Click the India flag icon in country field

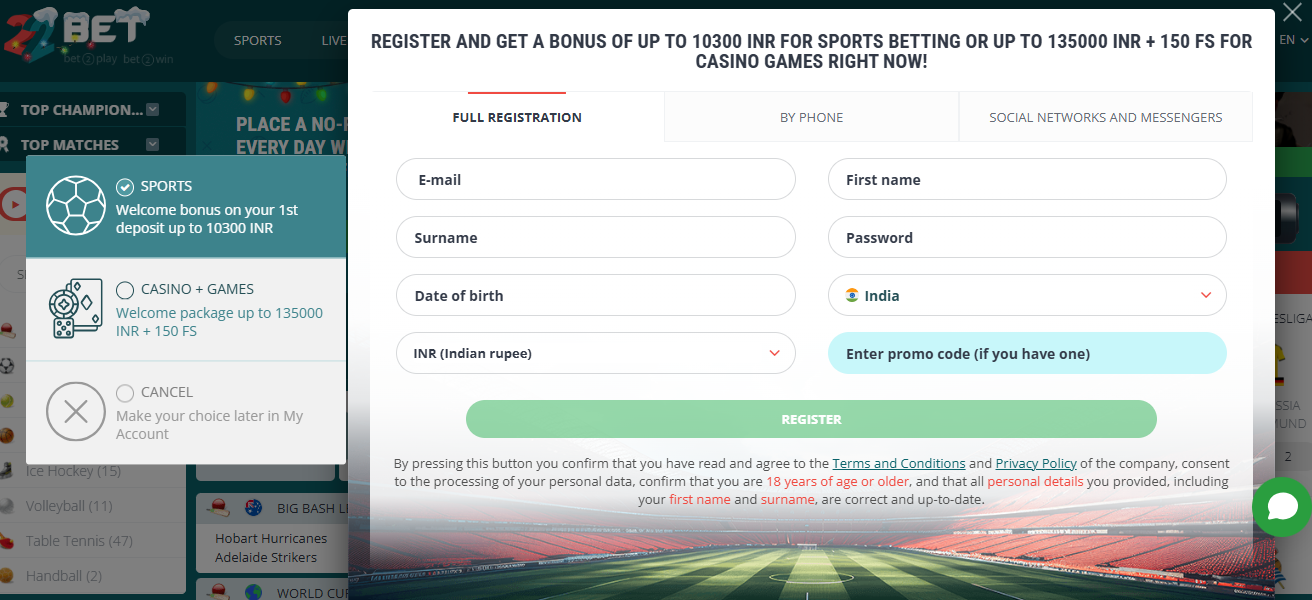tap(851, 295)
